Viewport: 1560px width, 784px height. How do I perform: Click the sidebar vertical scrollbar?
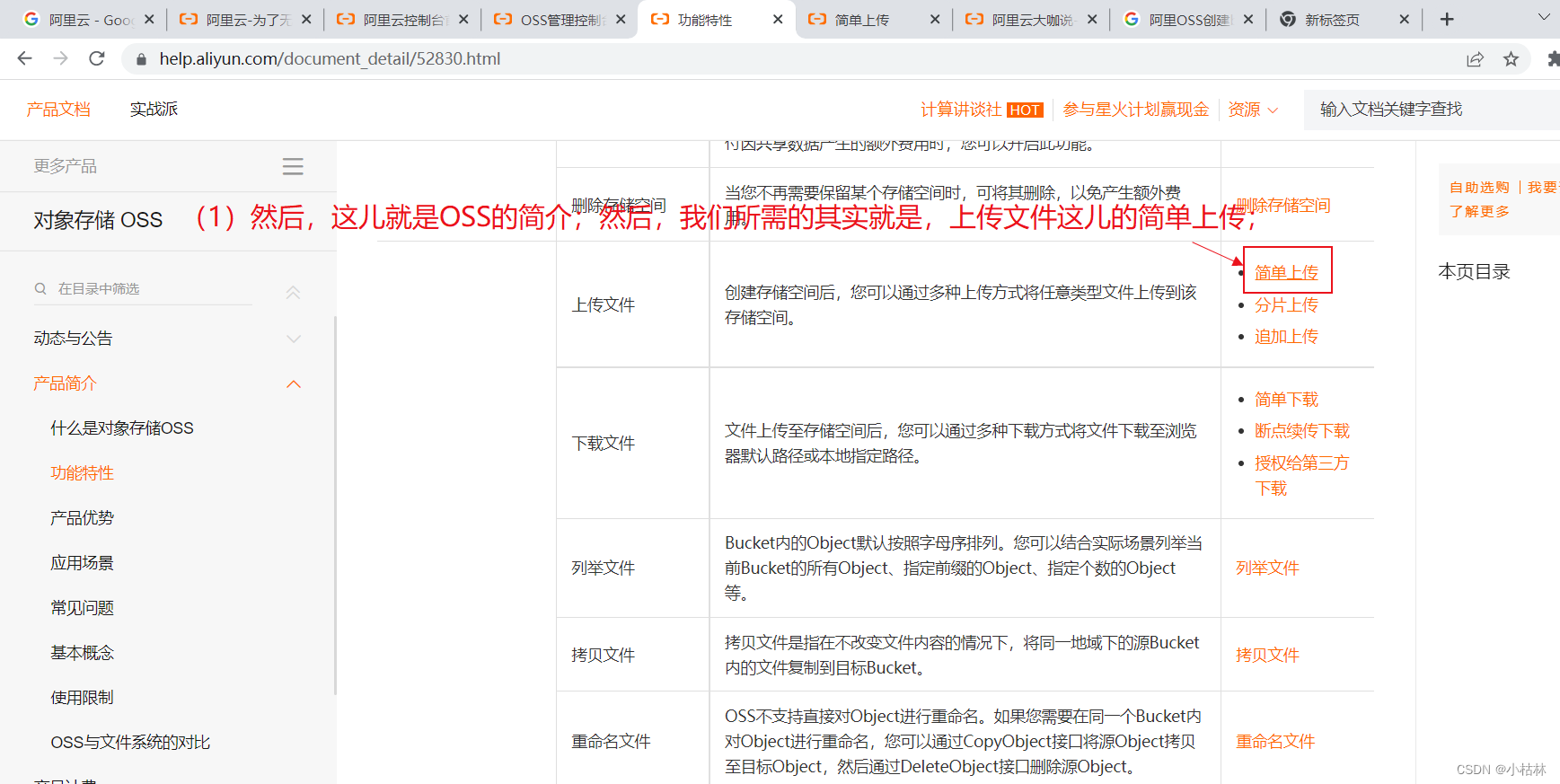tap(335, 505)
